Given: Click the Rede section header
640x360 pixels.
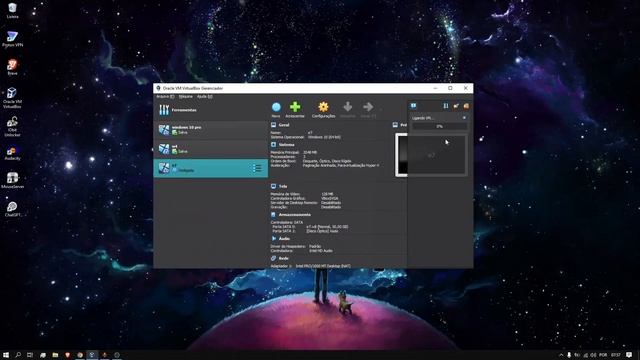Looking at the screenshot, I should (x=283, y=258).
